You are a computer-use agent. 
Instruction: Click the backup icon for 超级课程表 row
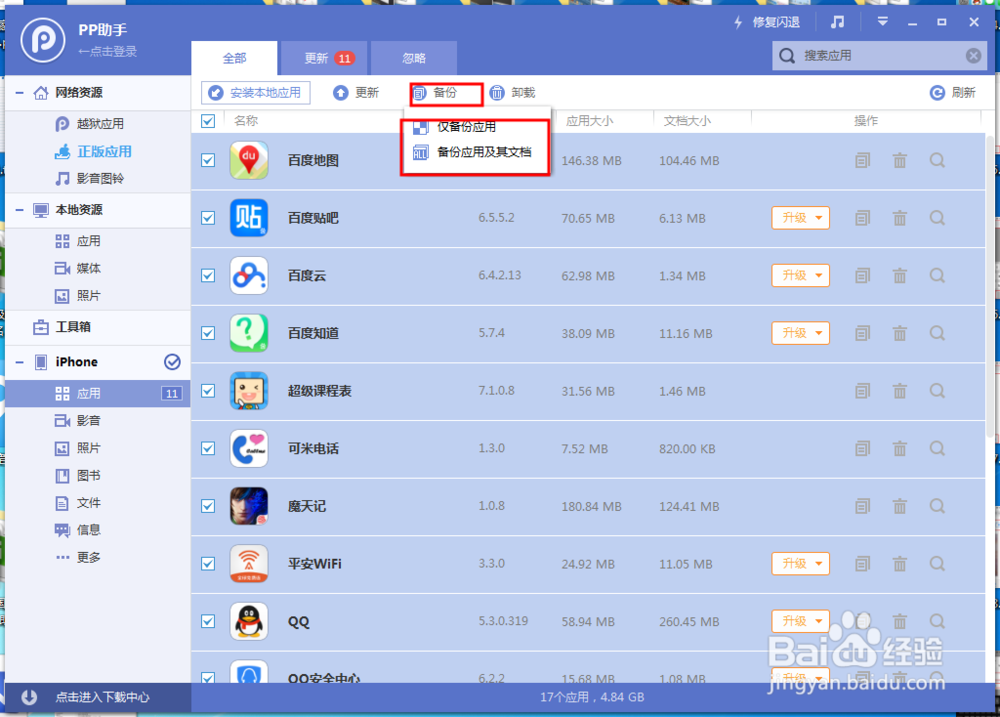click(x=862, y=391)
